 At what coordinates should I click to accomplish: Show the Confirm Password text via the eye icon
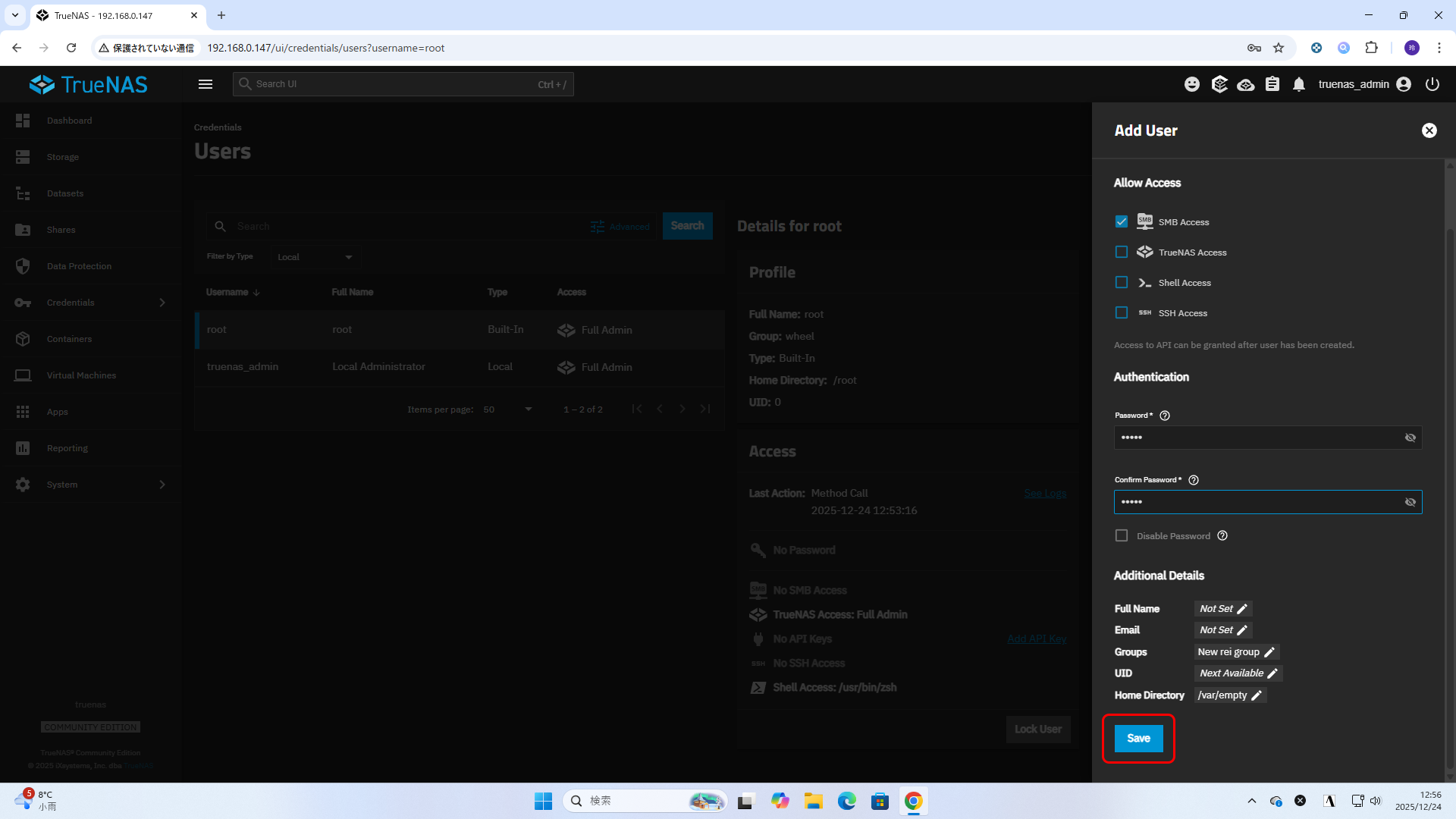pos(1410,502)
